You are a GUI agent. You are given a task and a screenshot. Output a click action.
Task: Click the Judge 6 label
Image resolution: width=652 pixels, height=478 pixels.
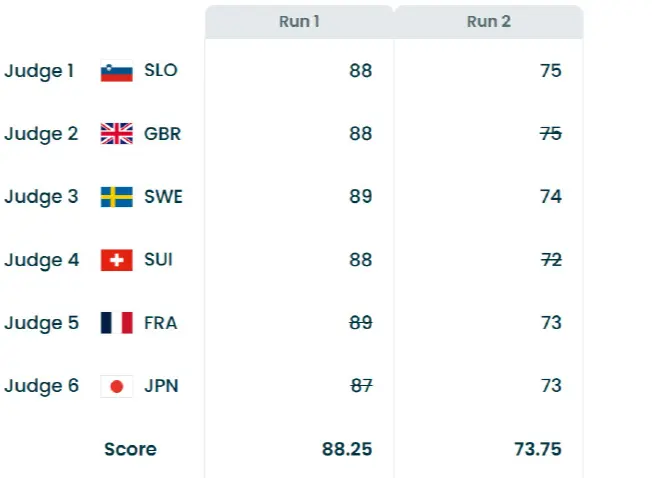pos(41,386)
